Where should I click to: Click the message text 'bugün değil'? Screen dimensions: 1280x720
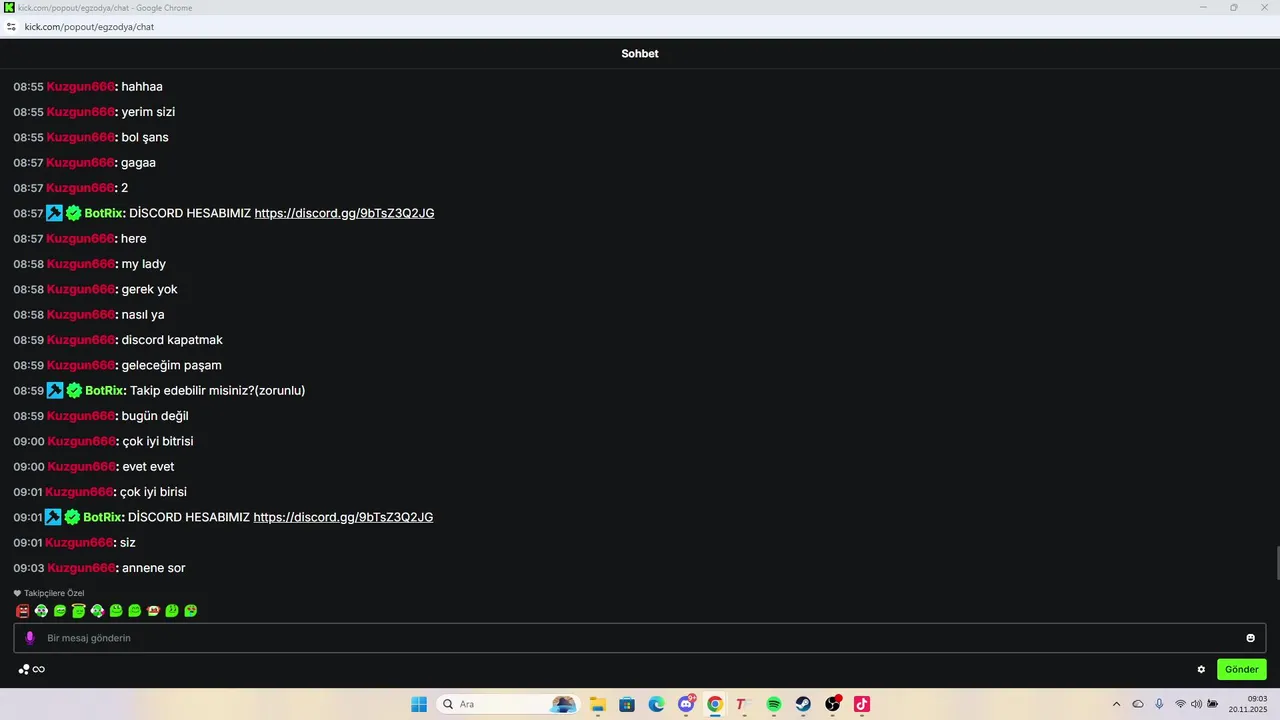point(155,416)
